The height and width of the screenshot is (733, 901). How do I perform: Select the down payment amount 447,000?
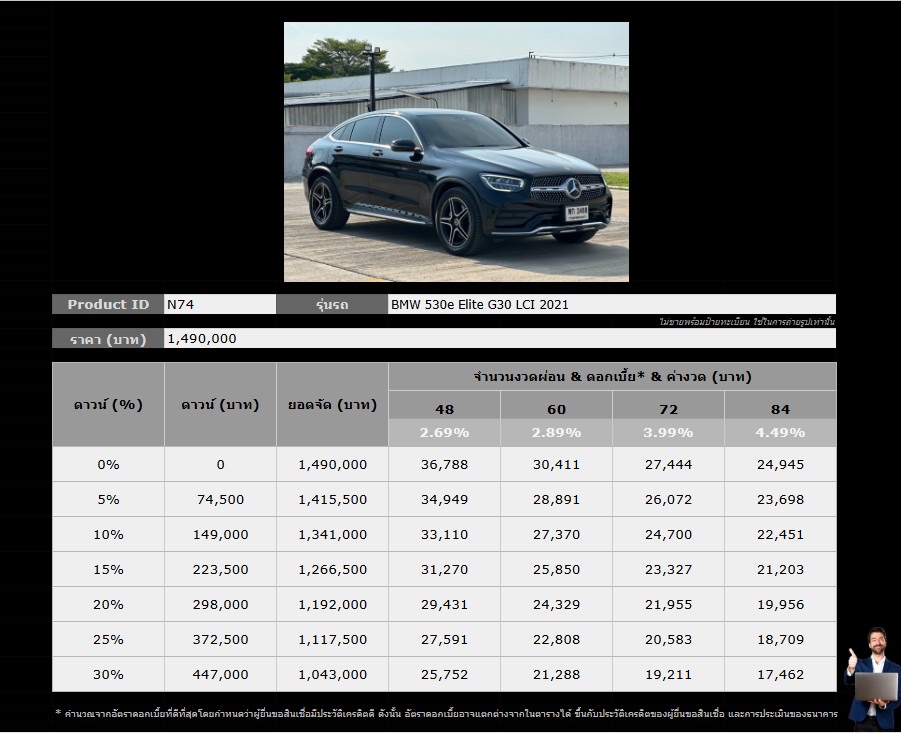click(220, 674)
